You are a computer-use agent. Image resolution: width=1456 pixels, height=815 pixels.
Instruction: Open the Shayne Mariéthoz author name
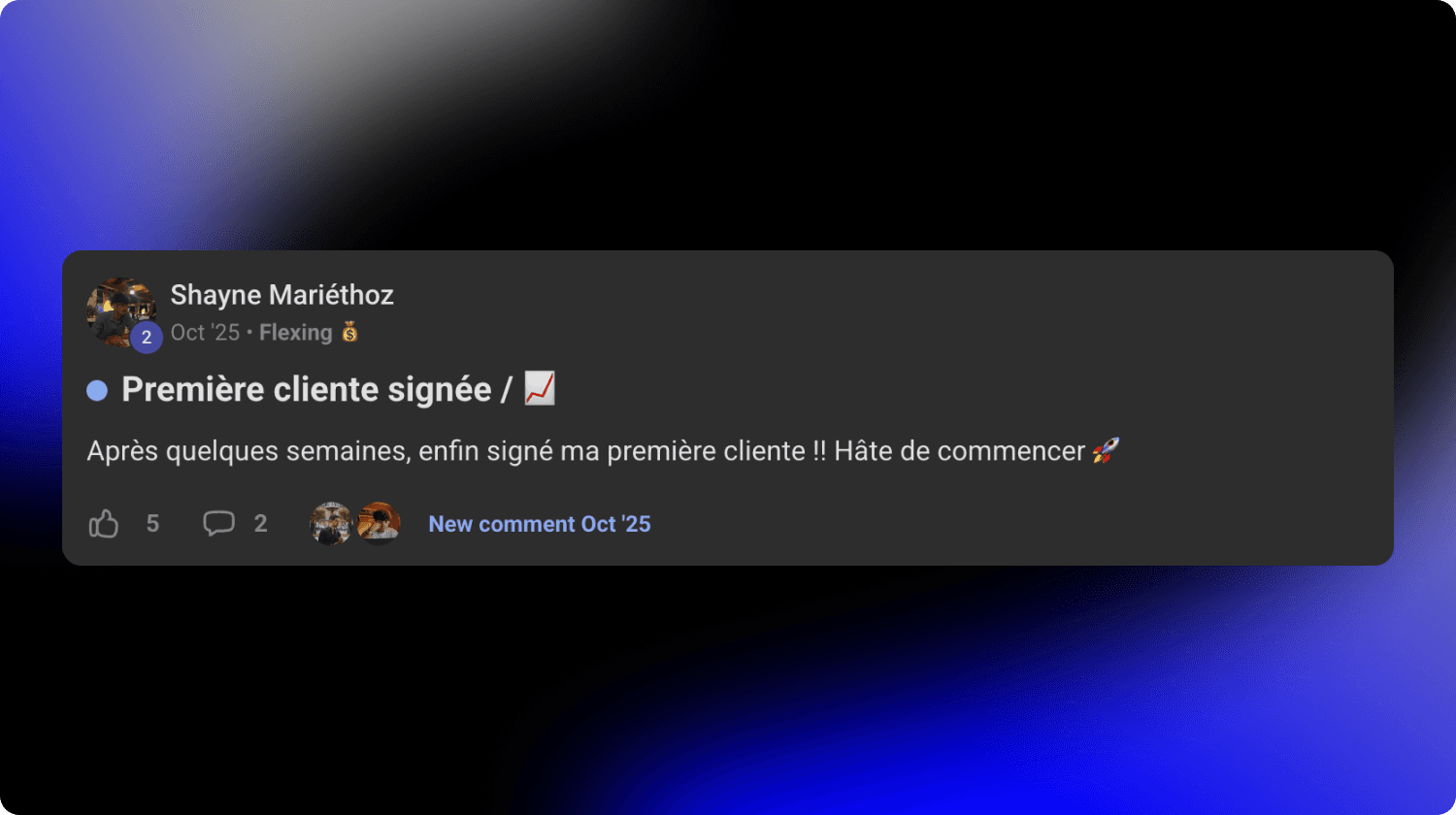(x=282, y=295)
